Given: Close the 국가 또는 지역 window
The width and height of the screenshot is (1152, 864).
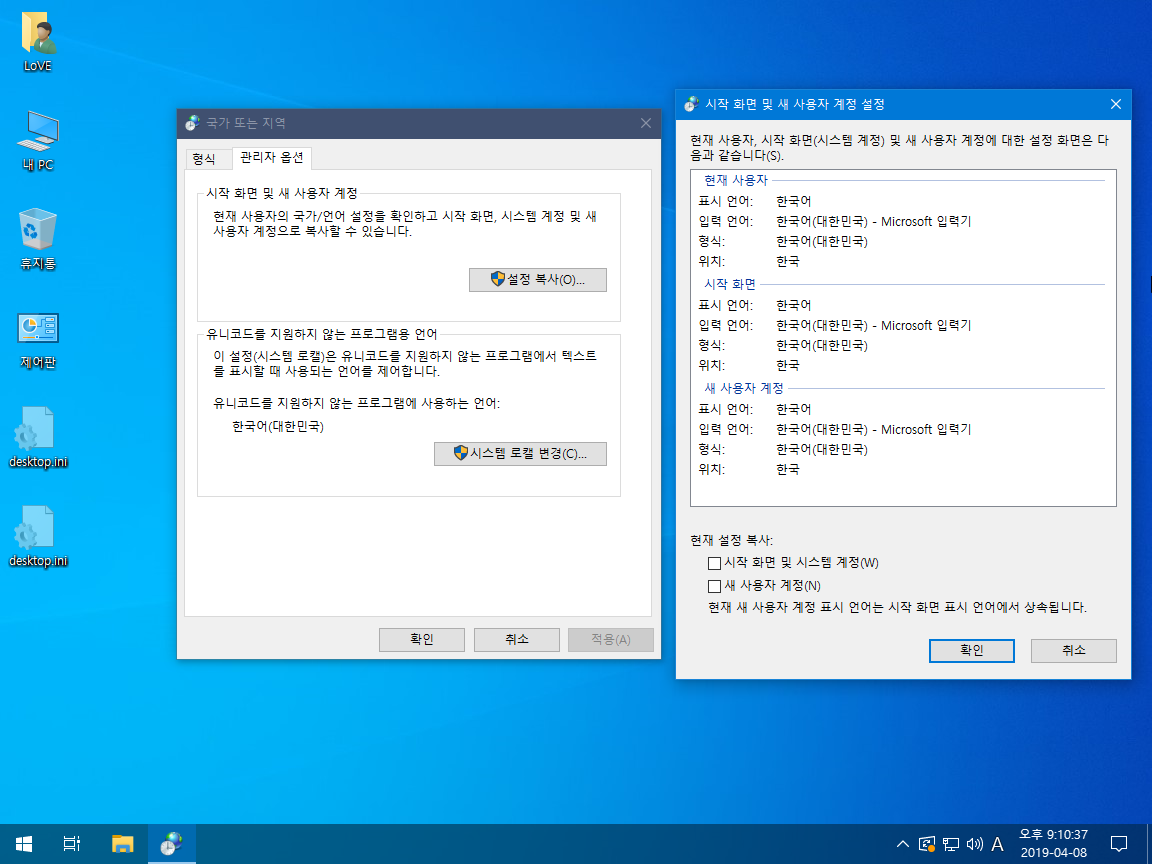Looking at the screenshot, I should coord(646,123).
